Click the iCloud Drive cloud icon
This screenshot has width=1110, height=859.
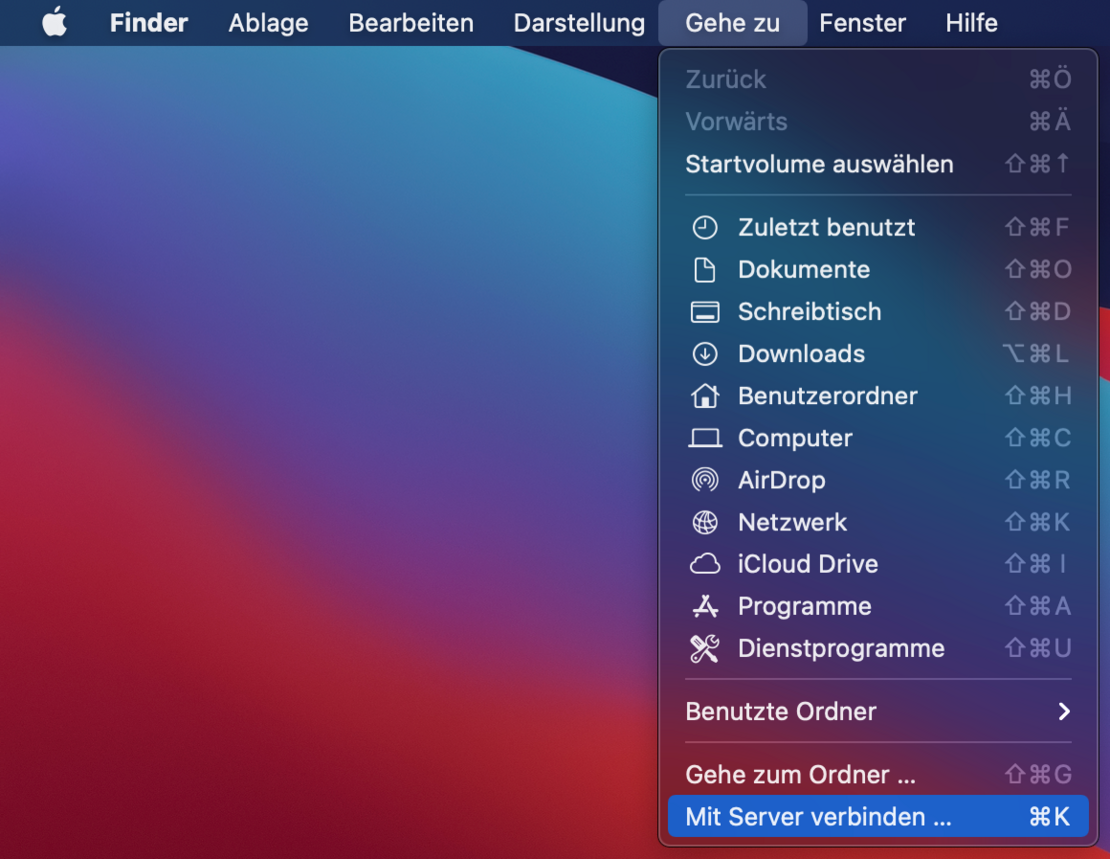pos(705,564)
